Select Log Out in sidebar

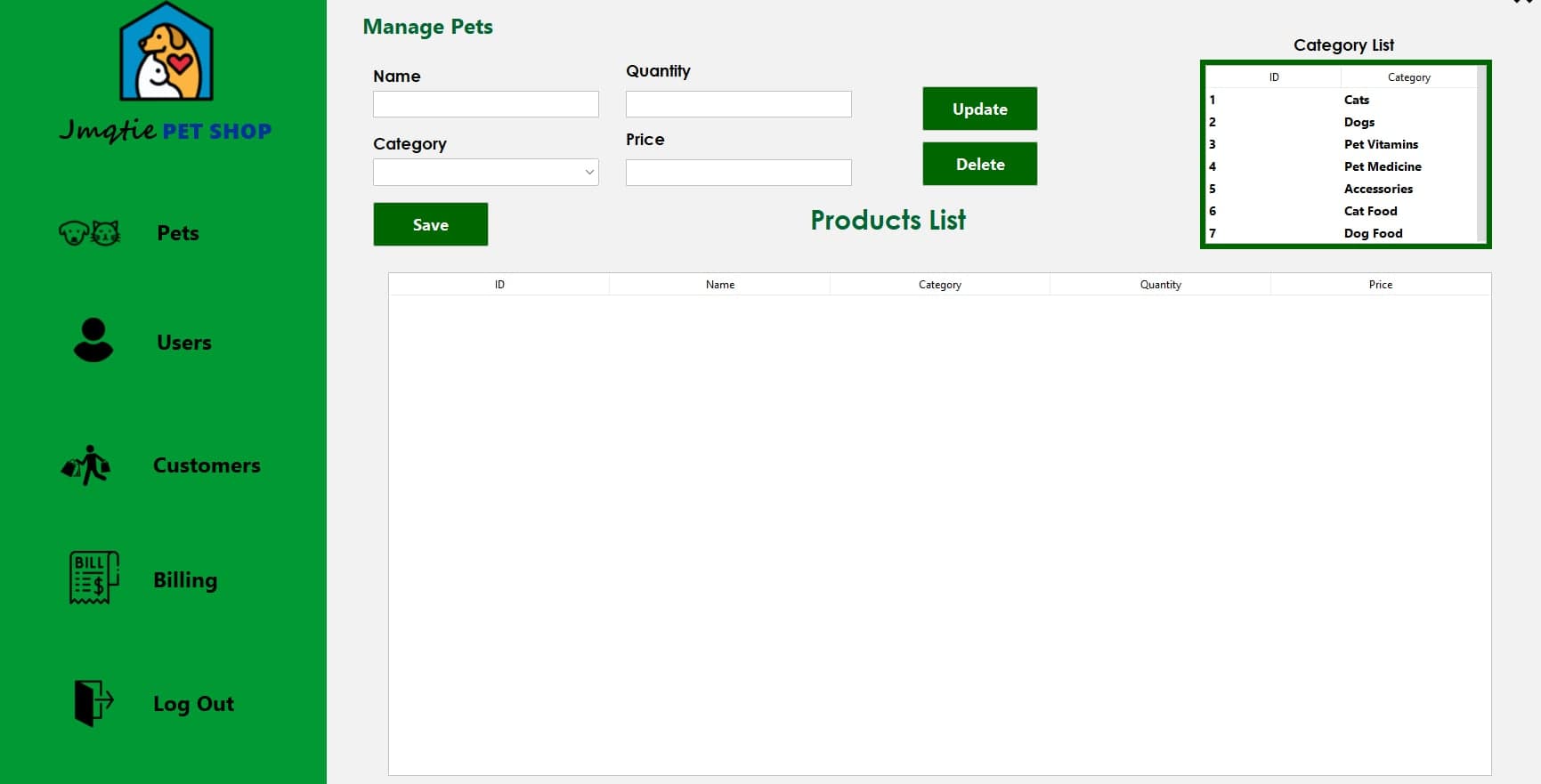pyautogui.click(x=193, y=704)
